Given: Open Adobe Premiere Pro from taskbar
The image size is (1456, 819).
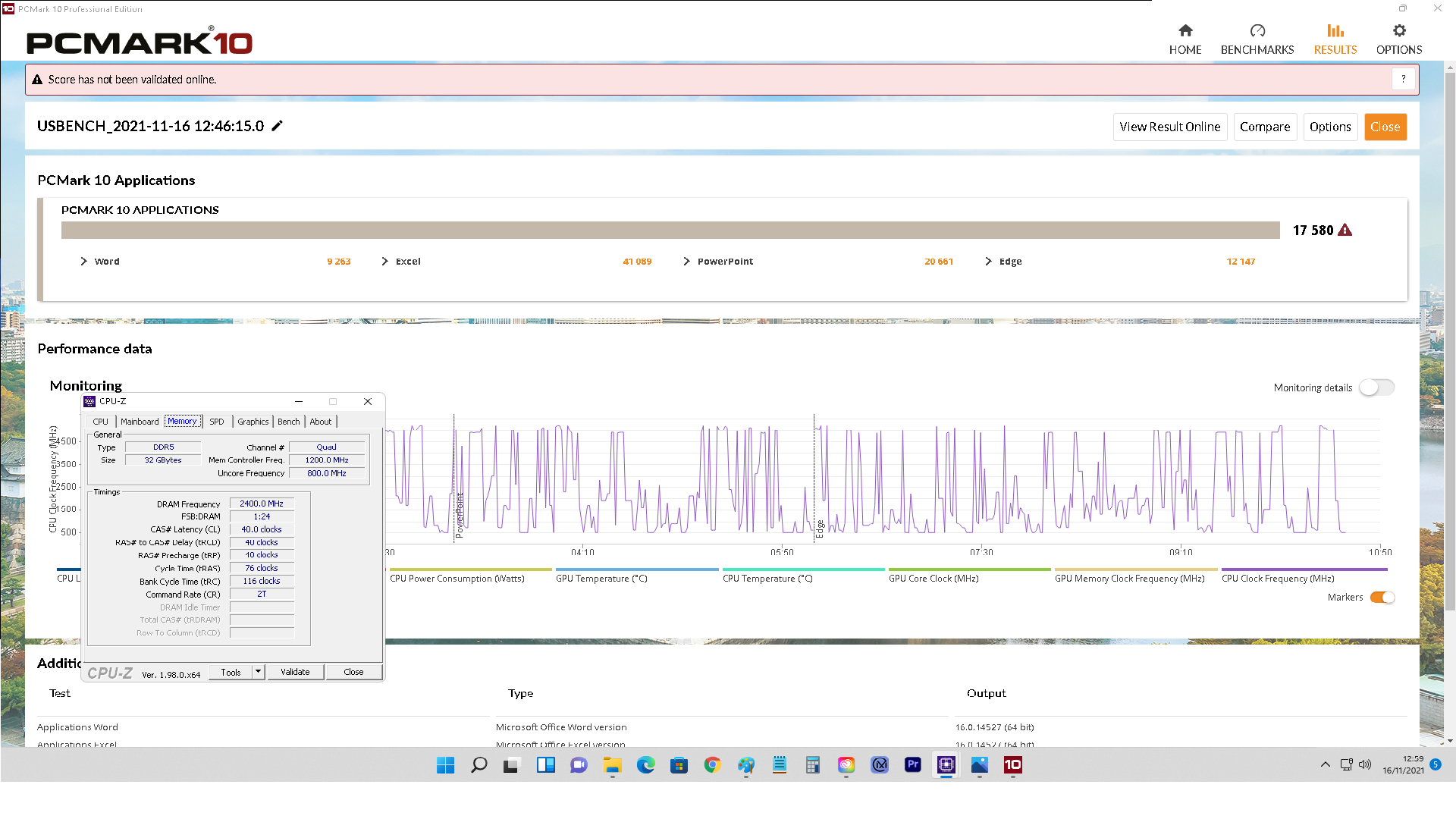Looking at the screenshot, I should click(912, 765).
